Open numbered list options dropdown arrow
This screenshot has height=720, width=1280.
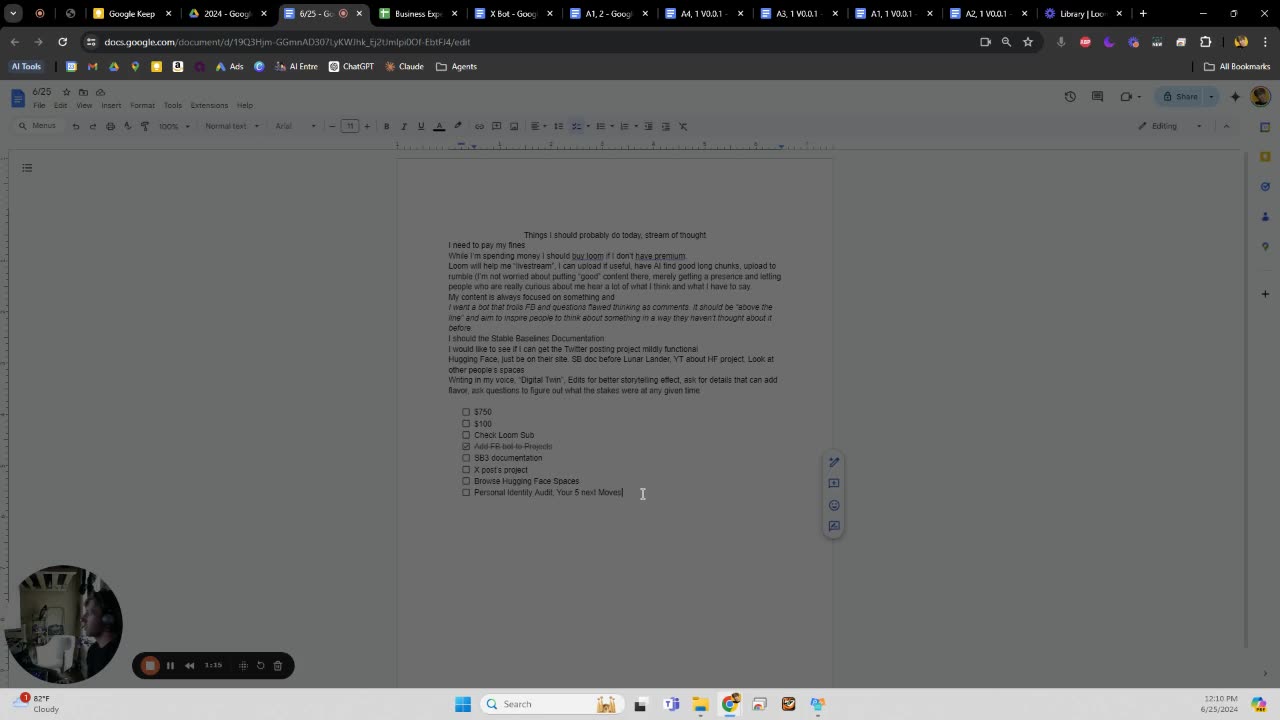(x=635, y=126)
